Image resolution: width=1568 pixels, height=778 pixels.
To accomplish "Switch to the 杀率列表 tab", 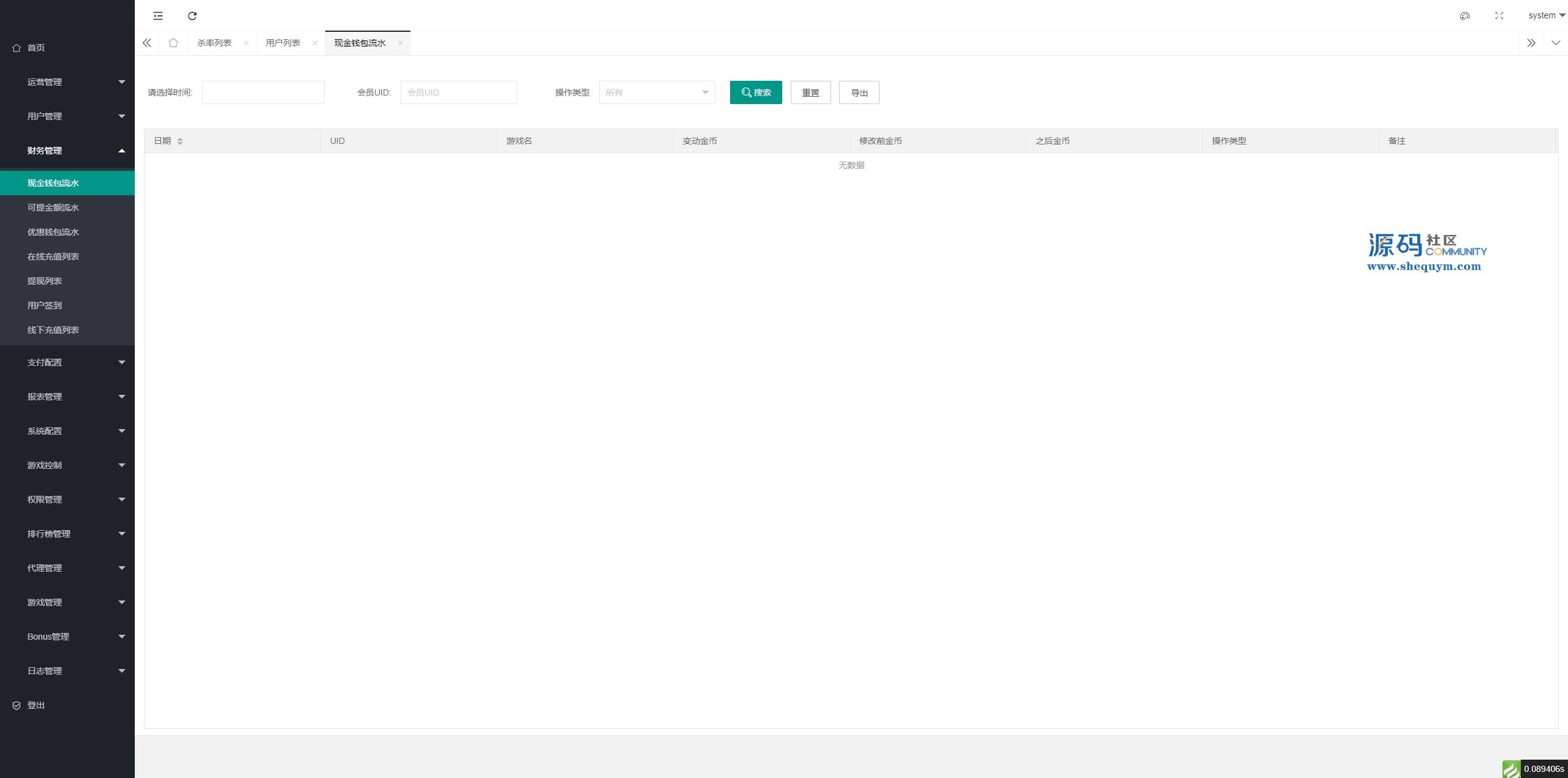I will pyautogui.click(x=214, y=43).
